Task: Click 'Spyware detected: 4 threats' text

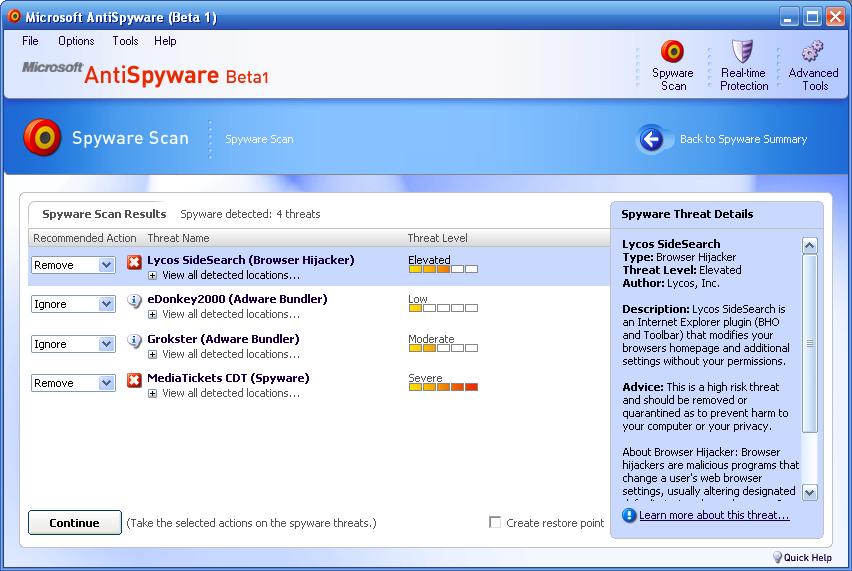Action: pyautogui.click(x=250, y=214)
